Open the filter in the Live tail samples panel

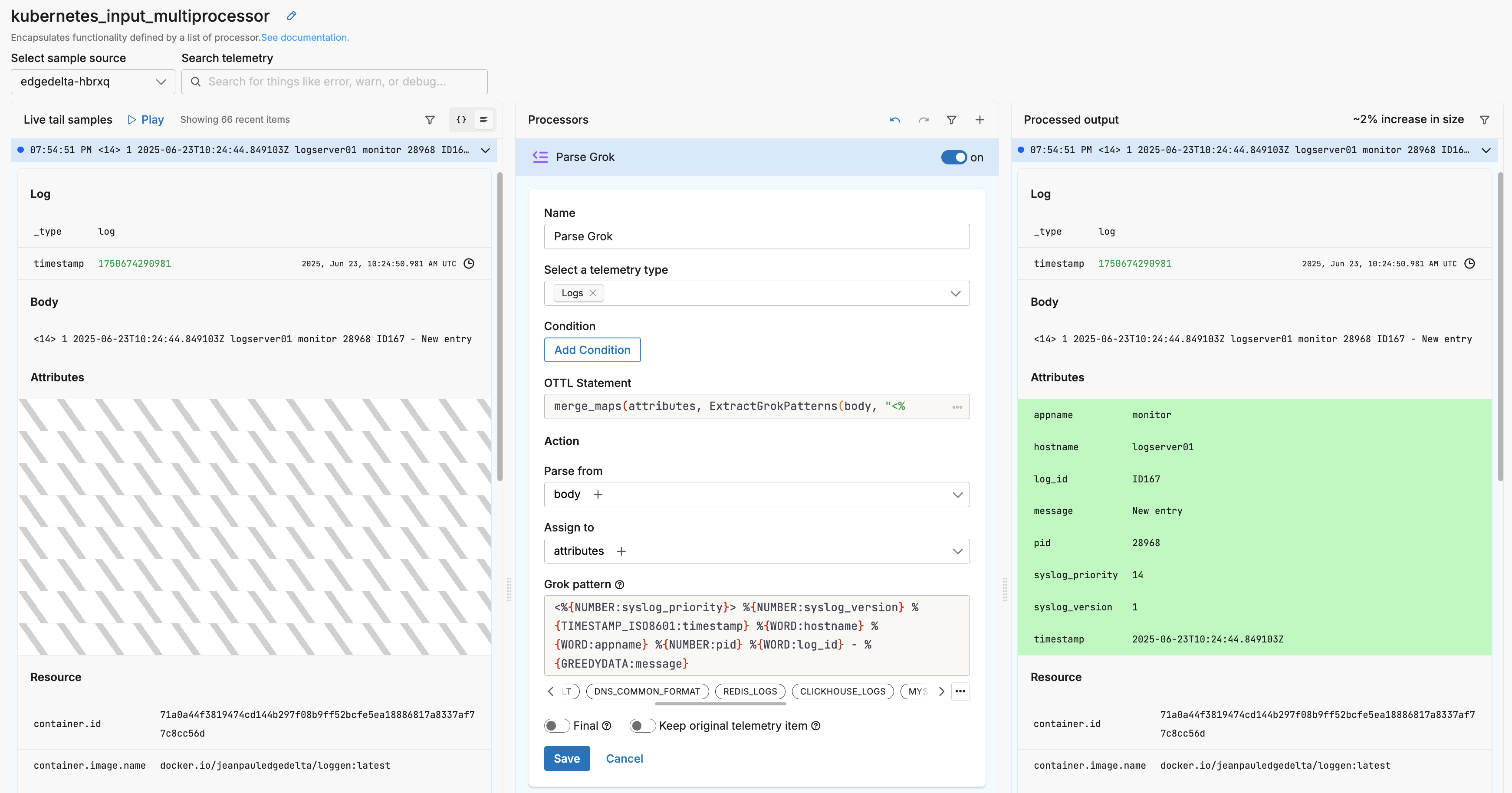point(430,120)
